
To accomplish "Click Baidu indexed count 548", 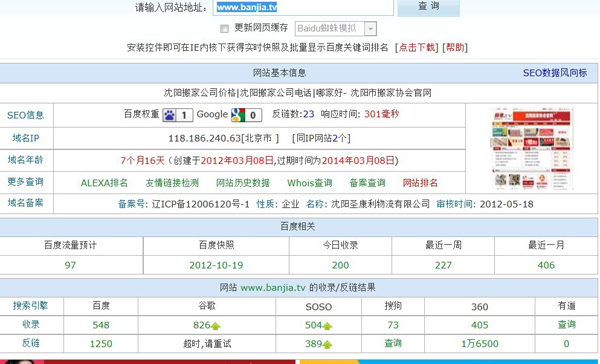I will pyautogui.click(x=101, y=325).
